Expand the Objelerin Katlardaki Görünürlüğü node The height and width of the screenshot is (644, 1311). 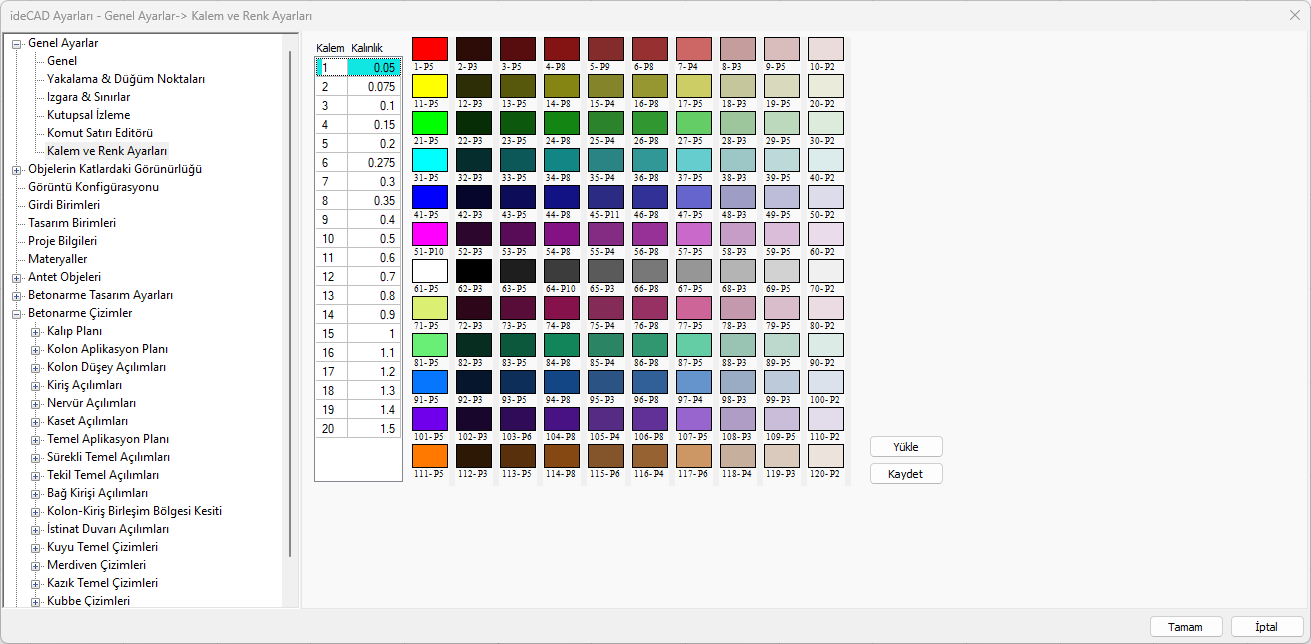17,169
